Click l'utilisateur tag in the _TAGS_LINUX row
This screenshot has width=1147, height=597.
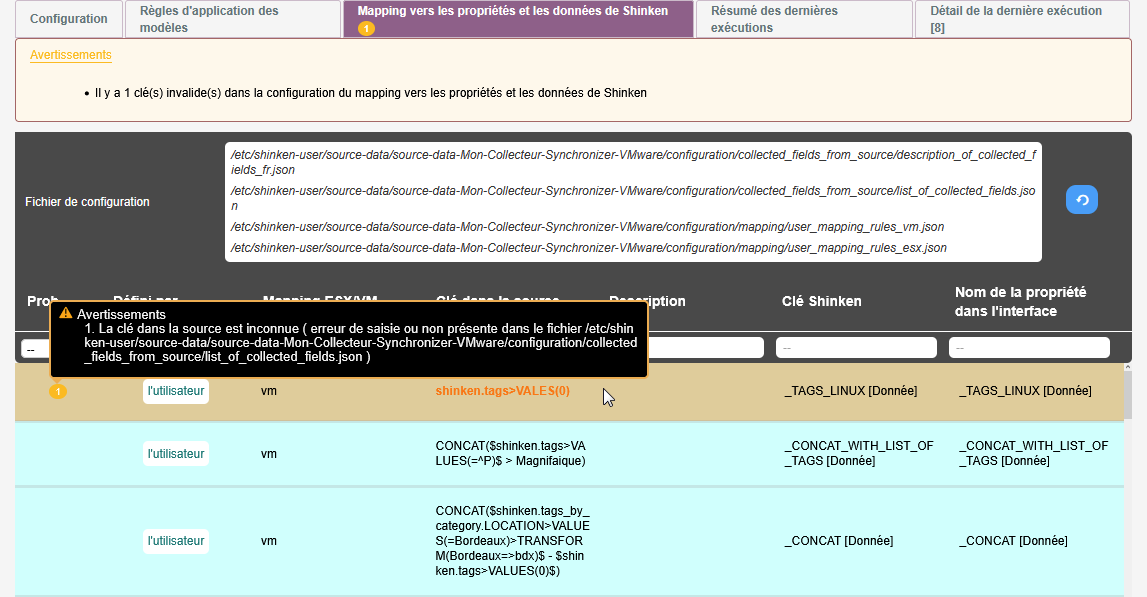coord(176,391)
